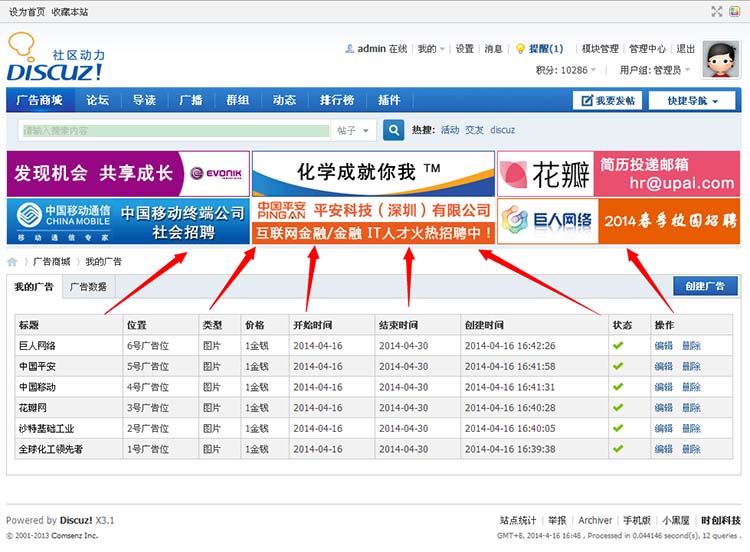Open the 群组 nav item
750x552 pixels.
pyautogui.click(x=238, y=100)
